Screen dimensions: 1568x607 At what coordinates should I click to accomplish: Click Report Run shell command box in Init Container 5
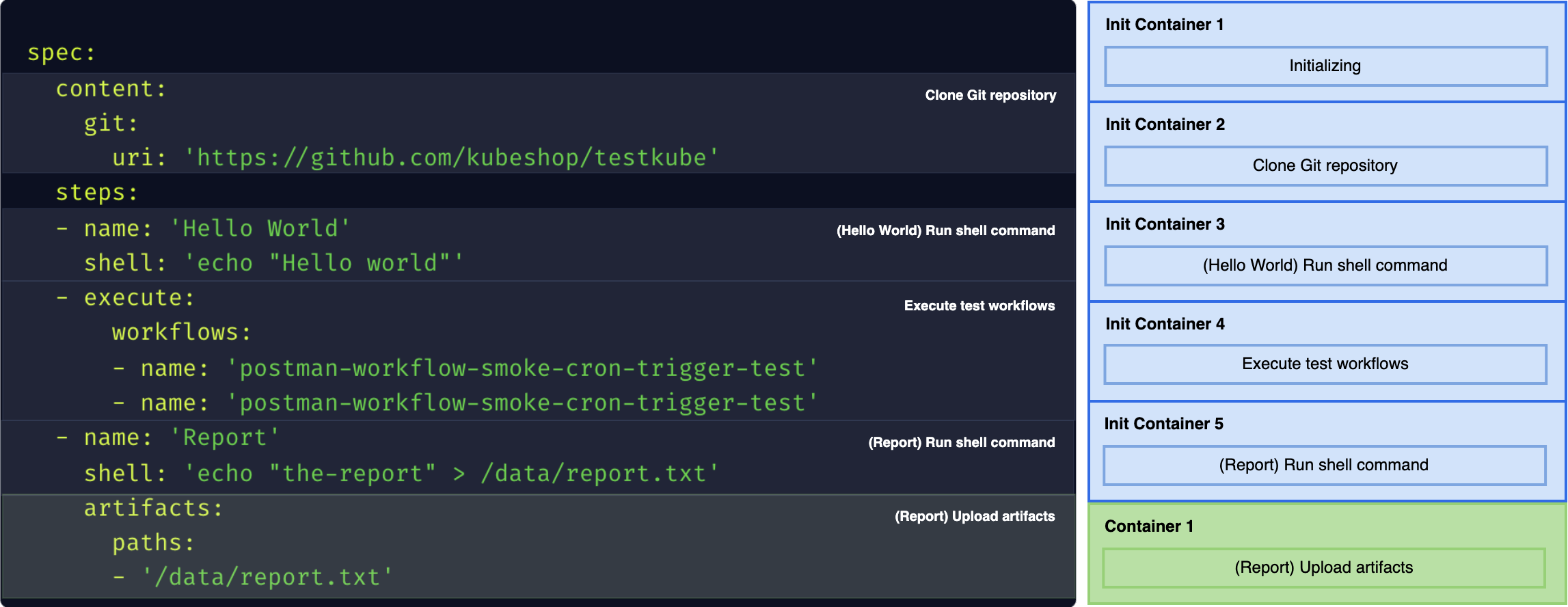[x=1324, y=466]
